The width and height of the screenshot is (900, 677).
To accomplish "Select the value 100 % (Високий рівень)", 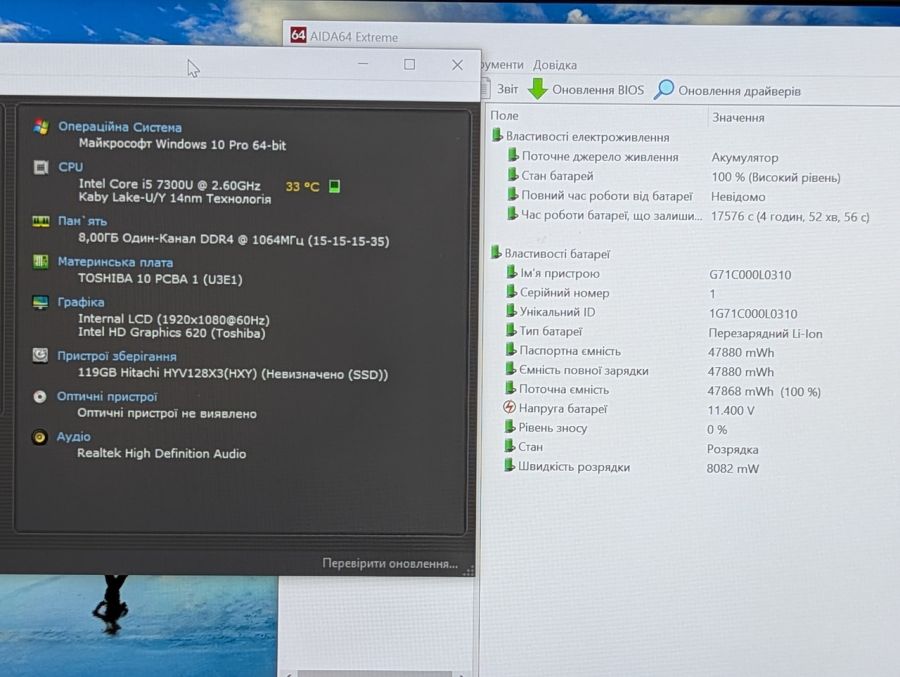I will (775, 177).
